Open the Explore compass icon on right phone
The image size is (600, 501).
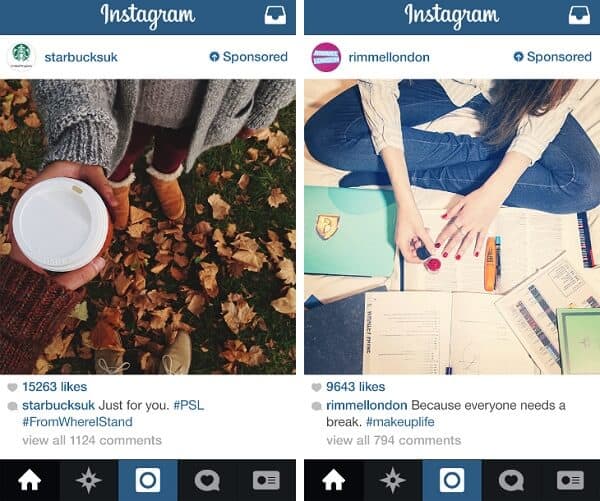393,480
